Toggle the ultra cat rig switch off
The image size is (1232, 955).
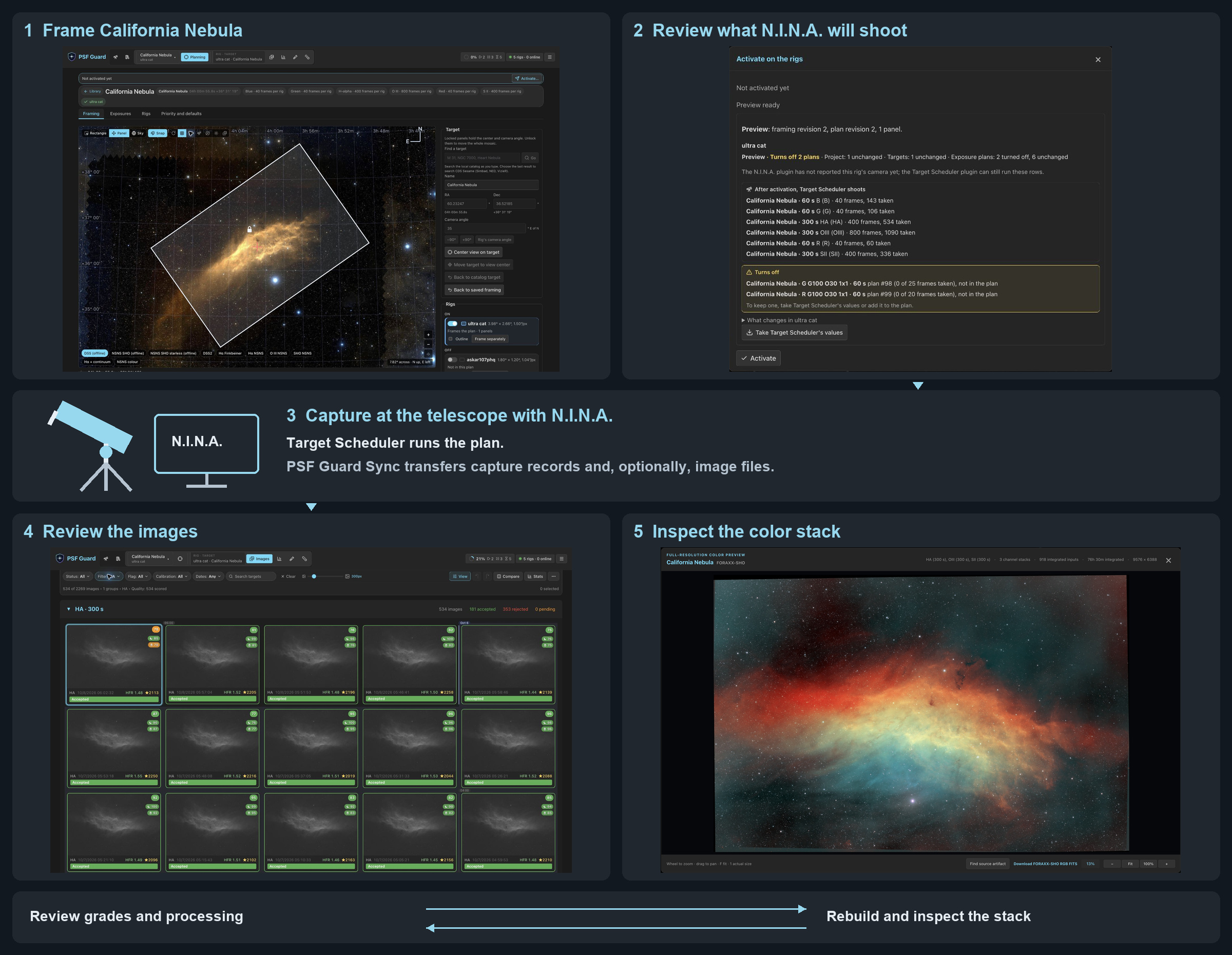click(452, 324)
